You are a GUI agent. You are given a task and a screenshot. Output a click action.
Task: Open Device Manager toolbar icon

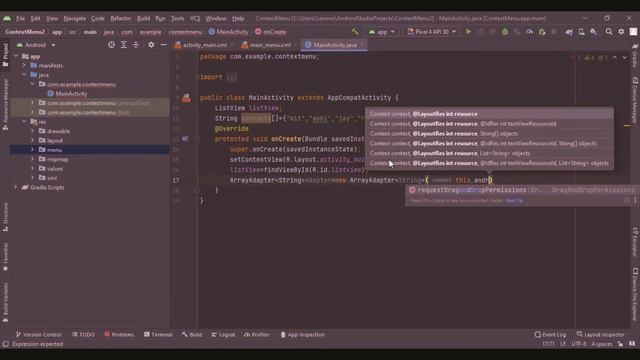(581, 32)
